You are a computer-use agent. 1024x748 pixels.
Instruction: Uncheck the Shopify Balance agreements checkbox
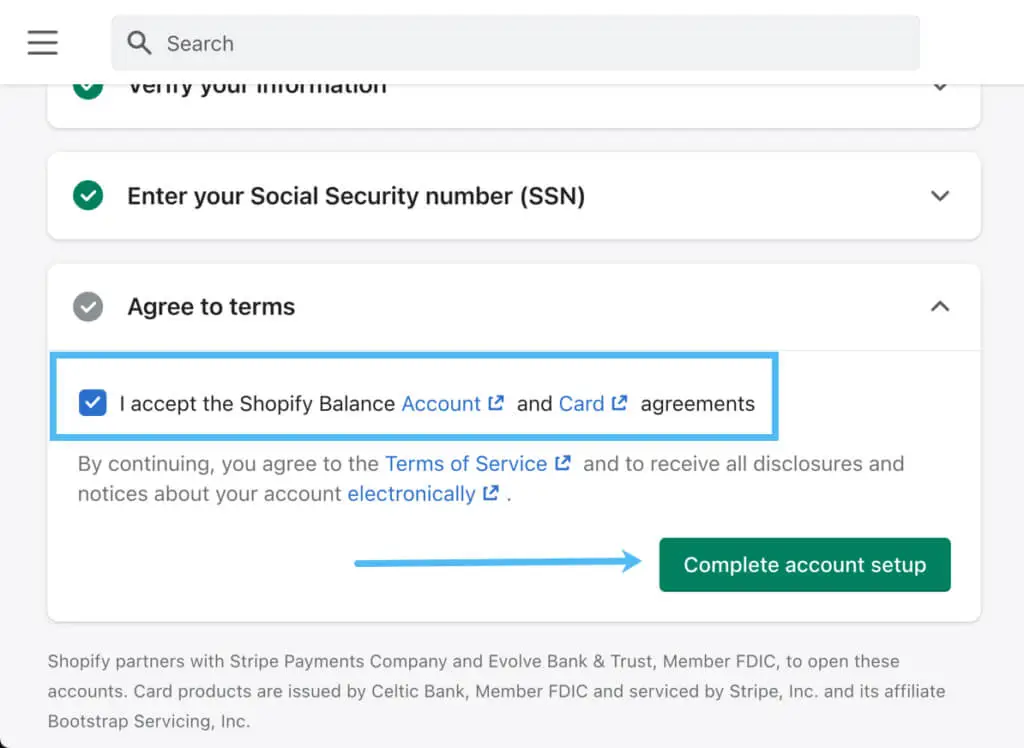93,403
